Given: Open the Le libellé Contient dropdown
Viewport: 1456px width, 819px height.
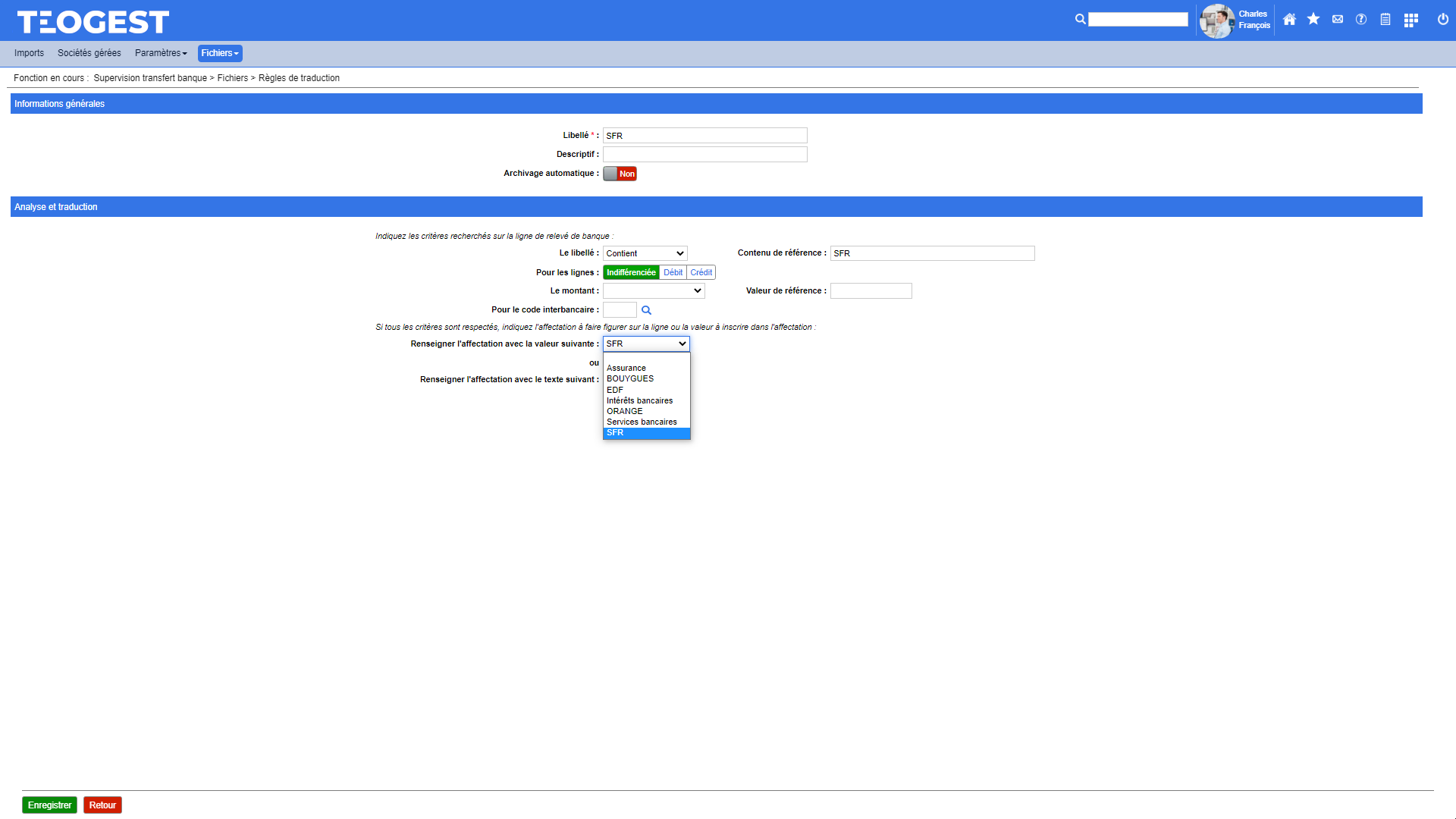Looking at the screenshot, I should (645, 253).
